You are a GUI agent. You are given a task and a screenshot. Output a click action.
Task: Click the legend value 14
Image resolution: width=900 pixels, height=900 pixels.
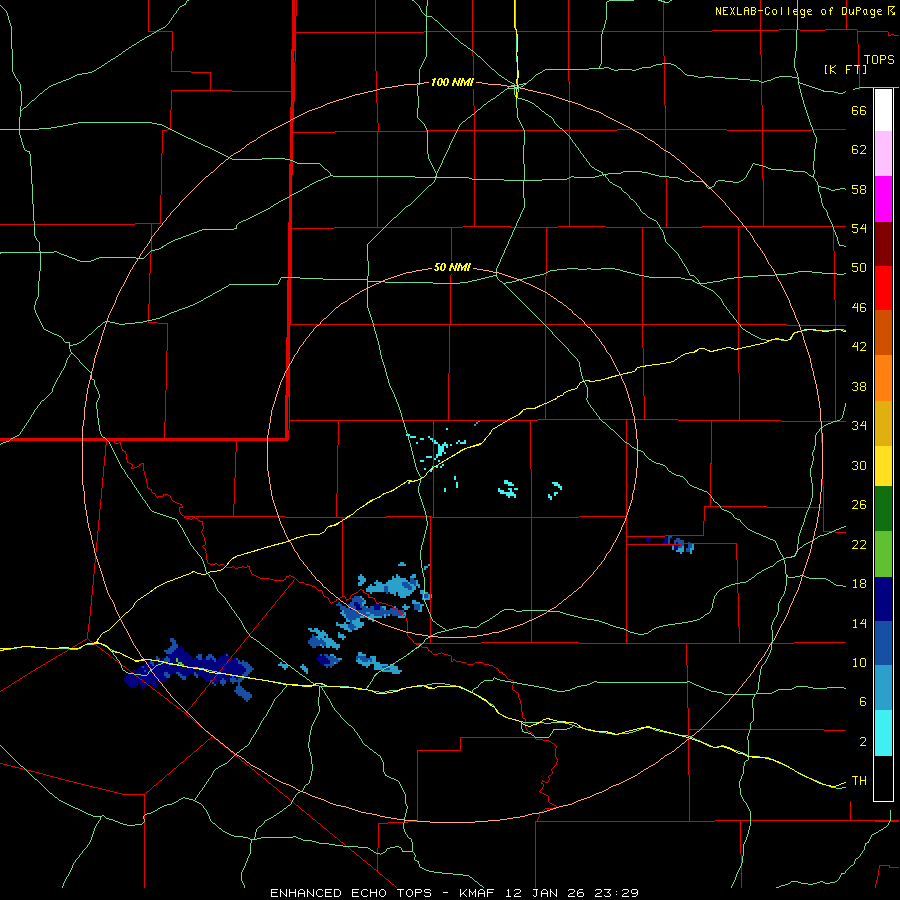[859, 623]
